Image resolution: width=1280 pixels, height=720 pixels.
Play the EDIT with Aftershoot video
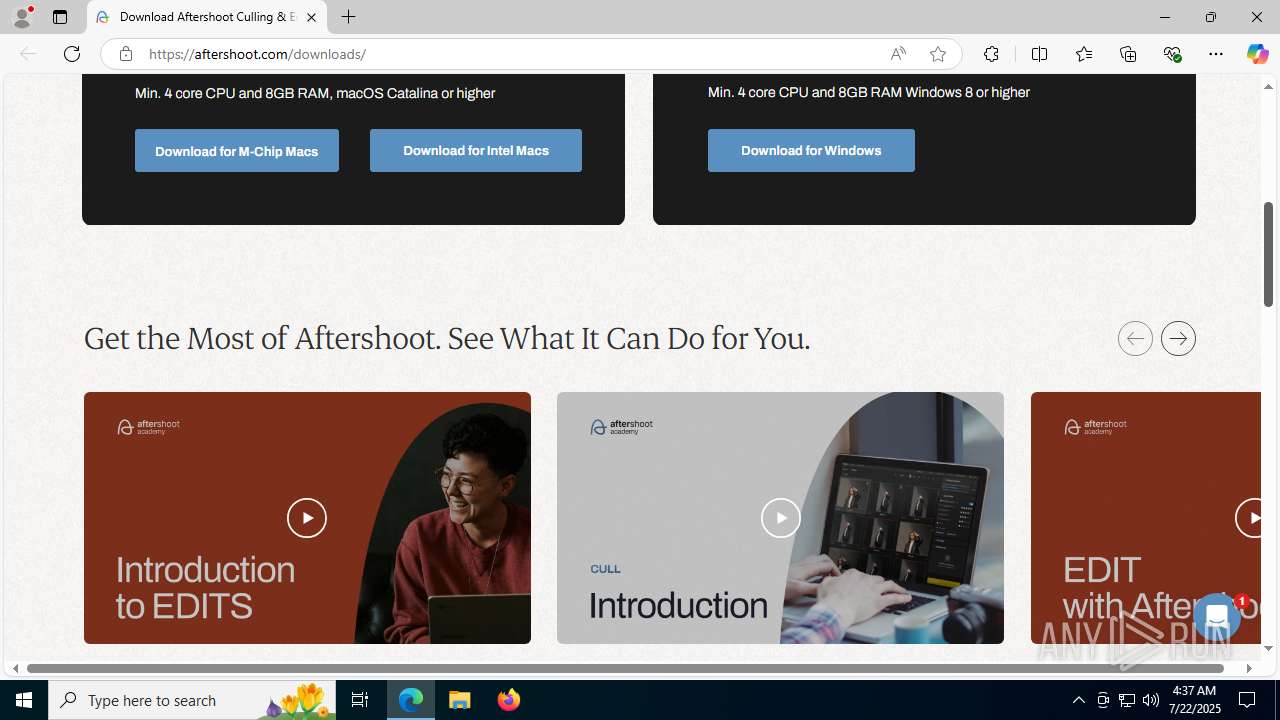click(1248, 518)
